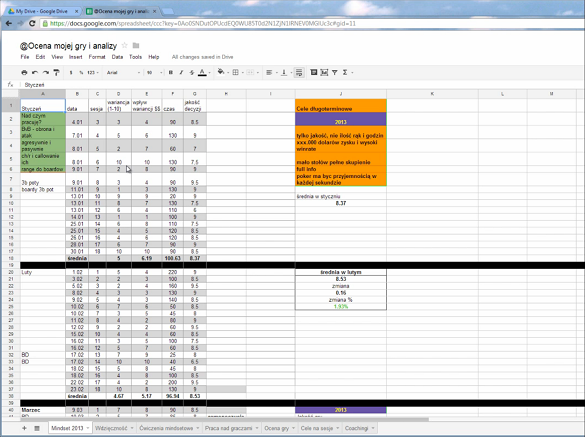Open the Format menu
The image size is (585, 437).
coord(97,57)
